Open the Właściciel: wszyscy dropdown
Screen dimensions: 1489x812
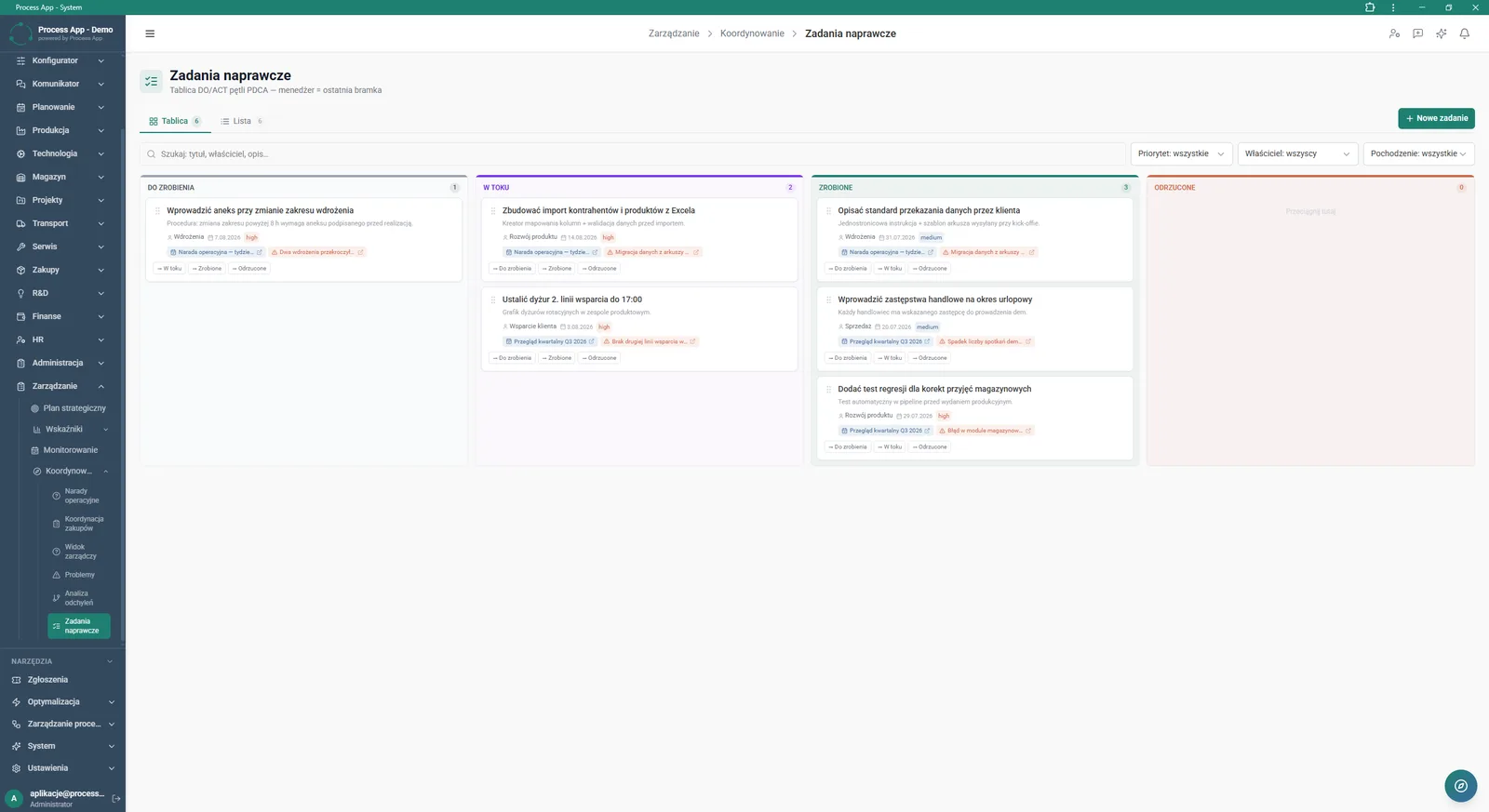click(1297, 153)
